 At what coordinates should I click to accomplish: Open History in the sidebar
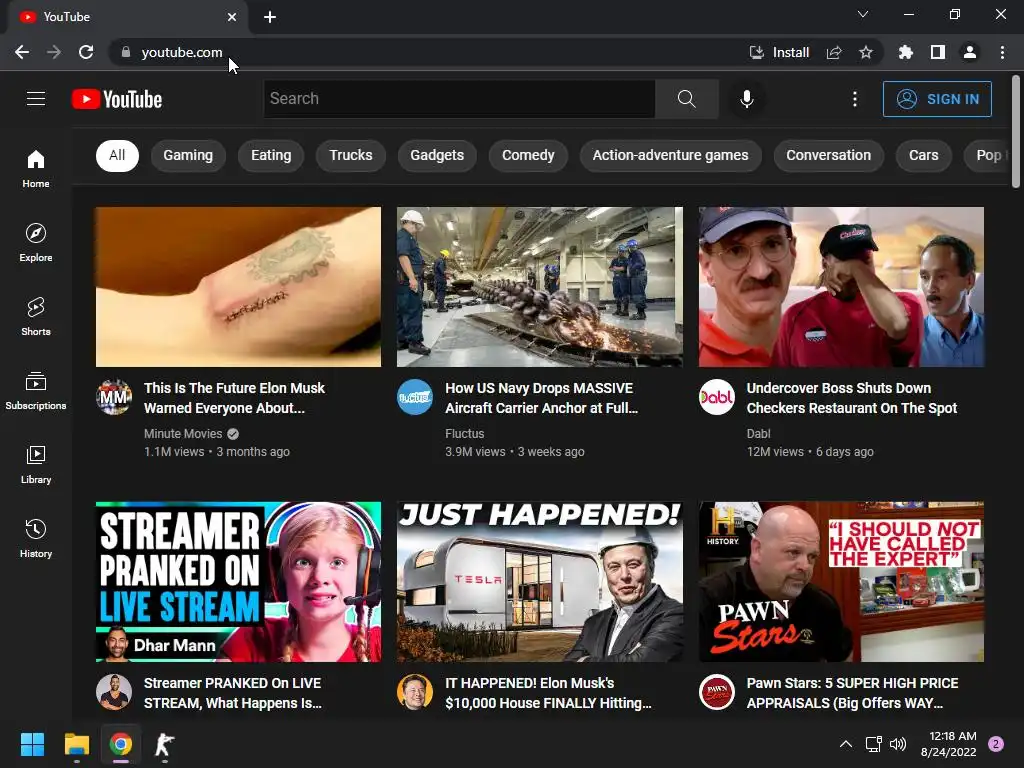tap(36, 538)
